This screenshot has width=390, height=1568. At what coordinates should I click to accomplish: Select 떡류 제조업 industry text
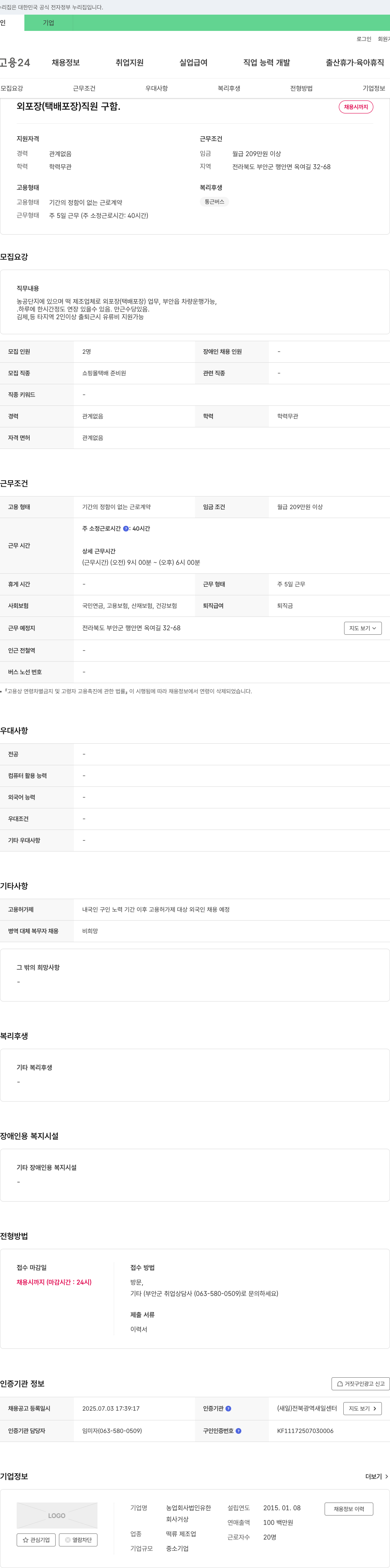(x=181, y=1534)
